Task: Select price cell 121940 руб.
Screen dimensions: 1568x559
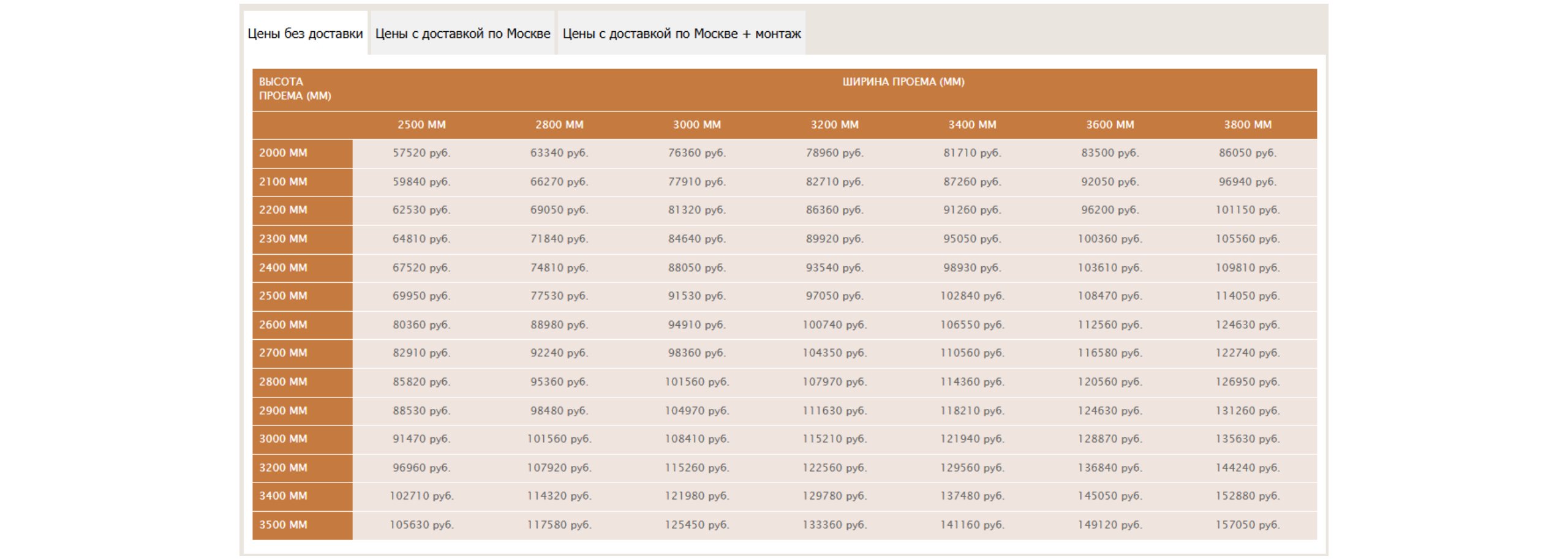Action: pyautogui.click(x=973, y=439)
